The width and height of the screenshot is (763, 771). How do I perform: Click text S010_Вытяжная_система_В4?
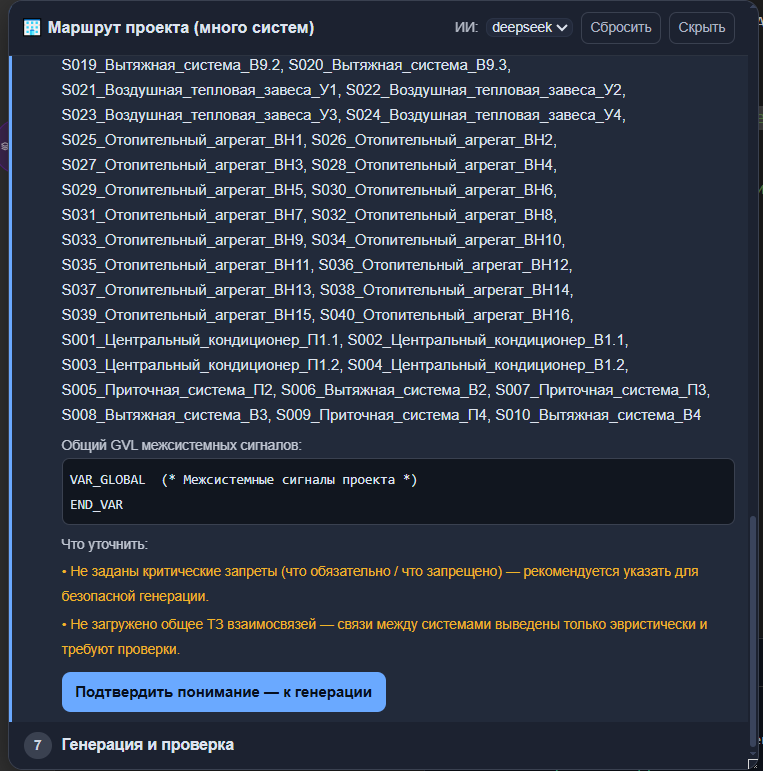[x=598, y=415]
